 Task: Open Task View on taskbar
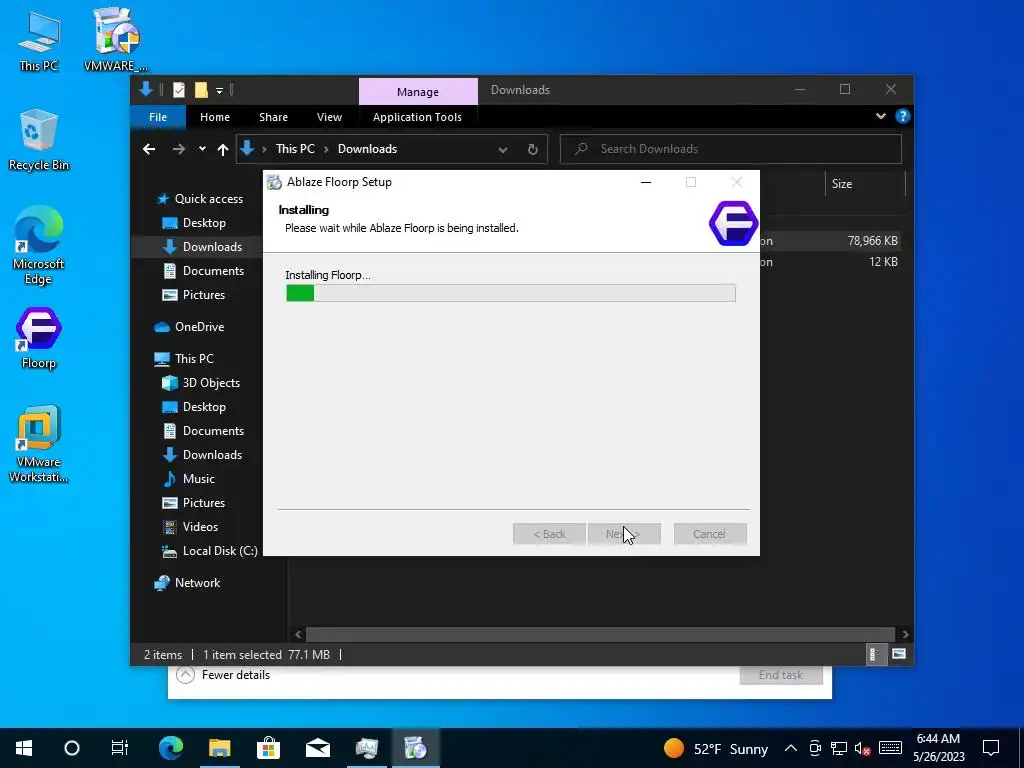[x=120, y=748]
